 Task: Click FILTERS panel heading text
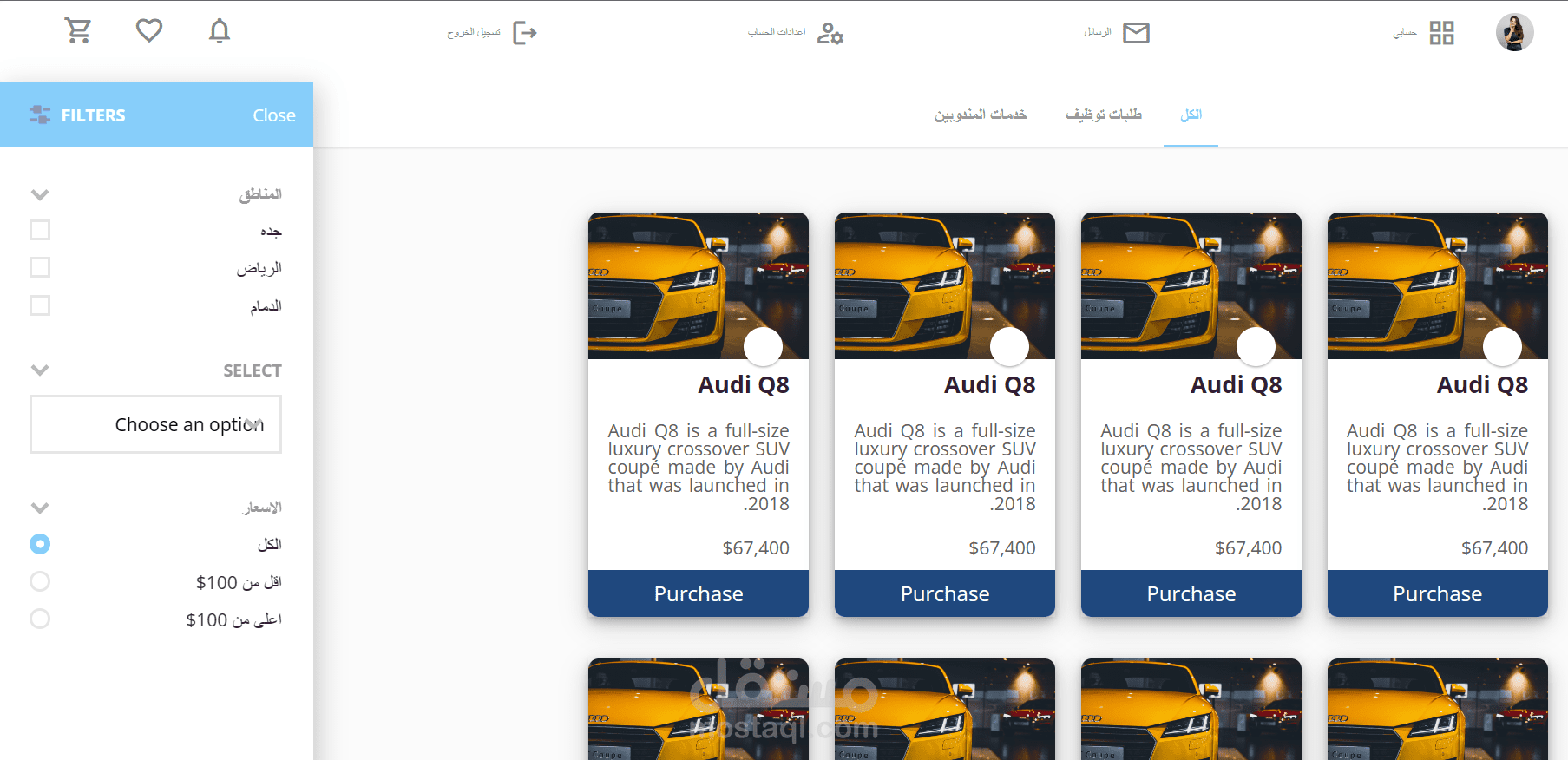click(x=94, y=115)
